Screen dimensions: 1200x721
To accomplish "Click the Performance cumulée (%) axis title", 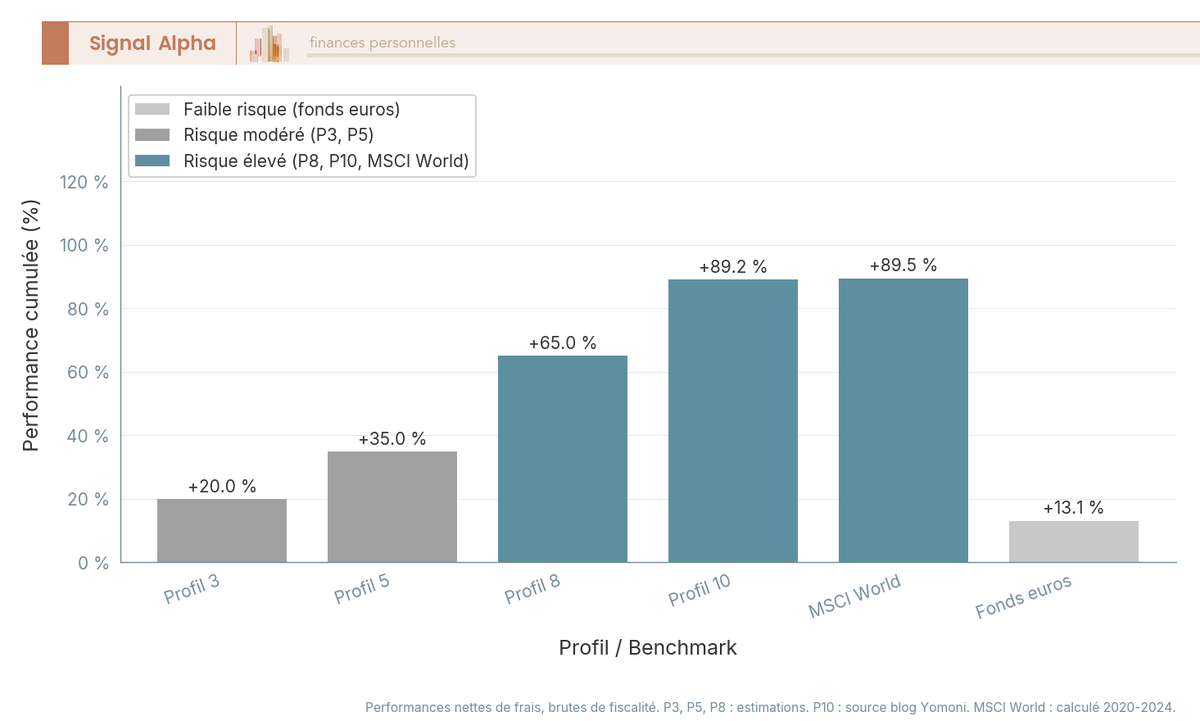I will point(31,325).
